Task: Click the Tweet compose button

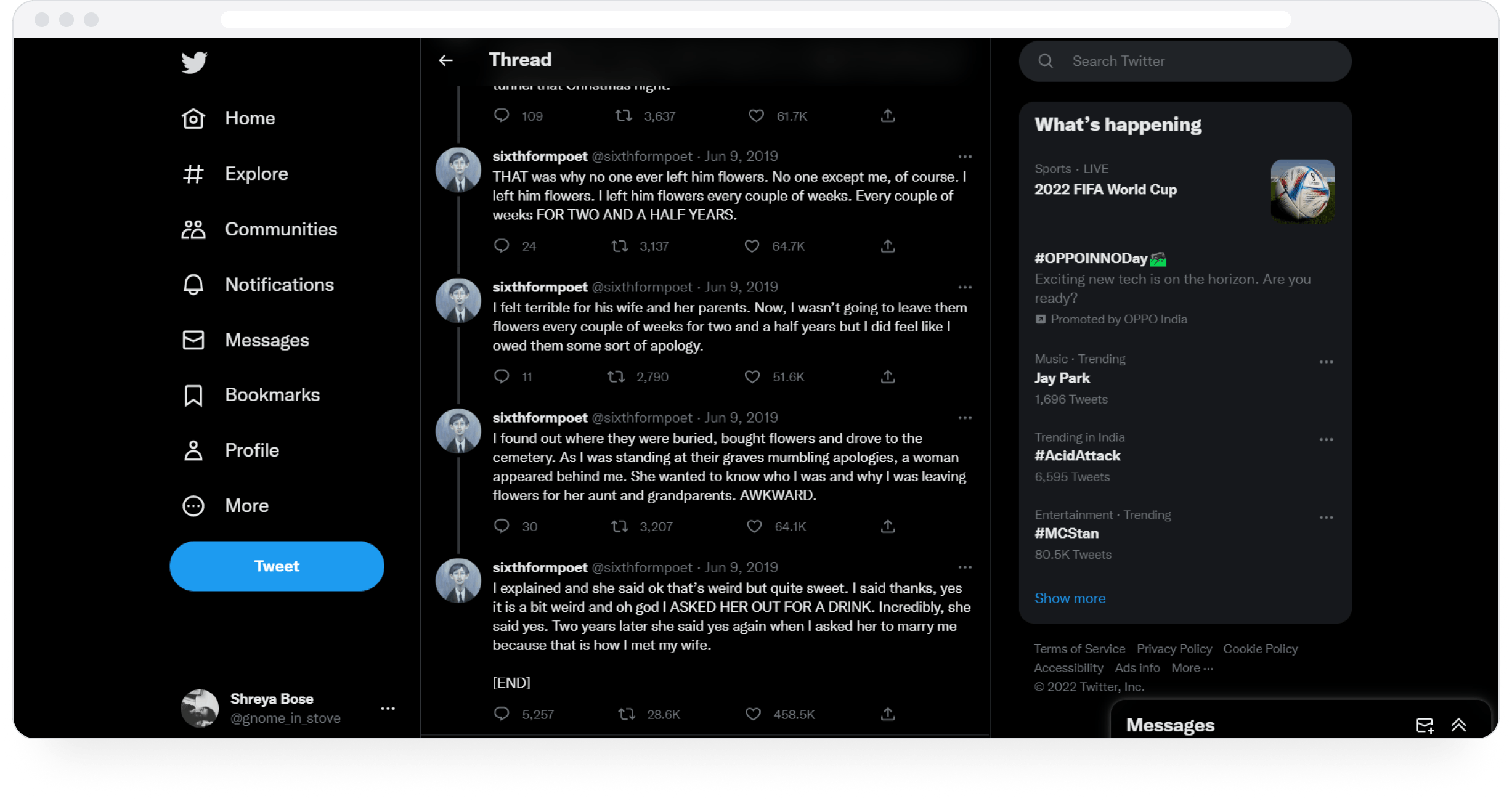Action: pos(277,566)
